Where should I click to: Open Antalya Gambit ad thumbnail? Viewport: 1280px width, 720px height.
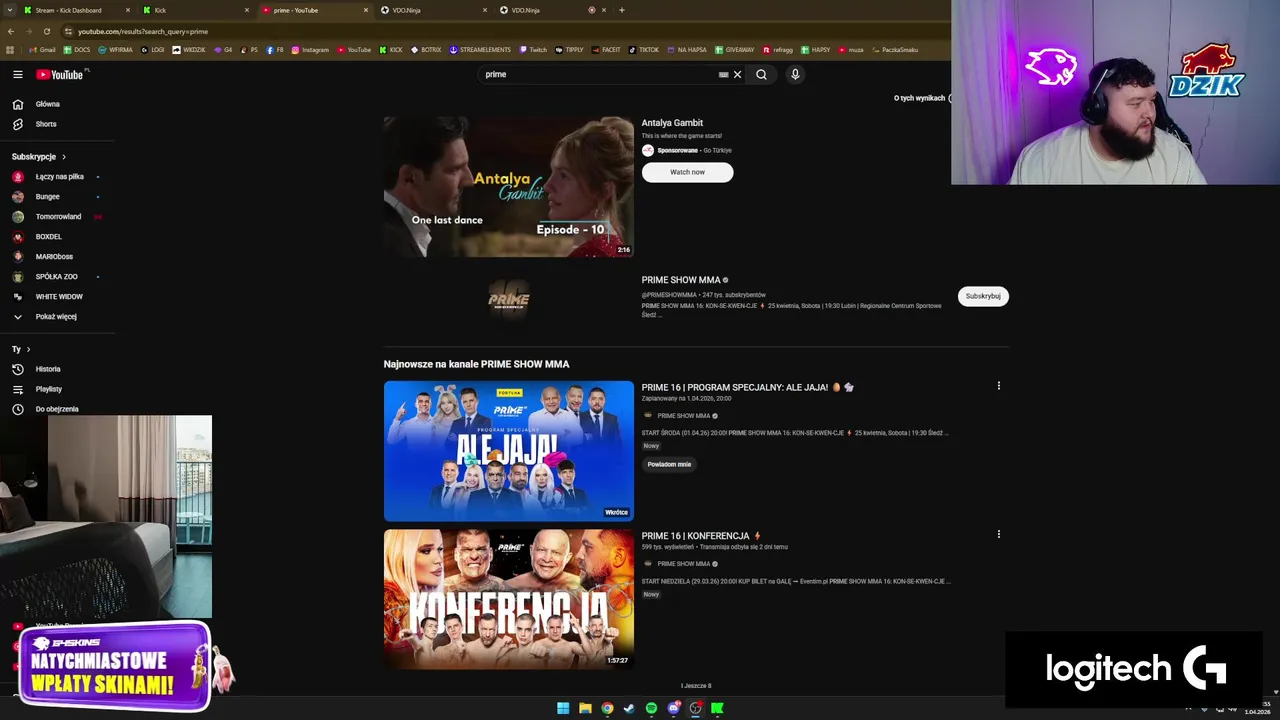click(508, 187)
